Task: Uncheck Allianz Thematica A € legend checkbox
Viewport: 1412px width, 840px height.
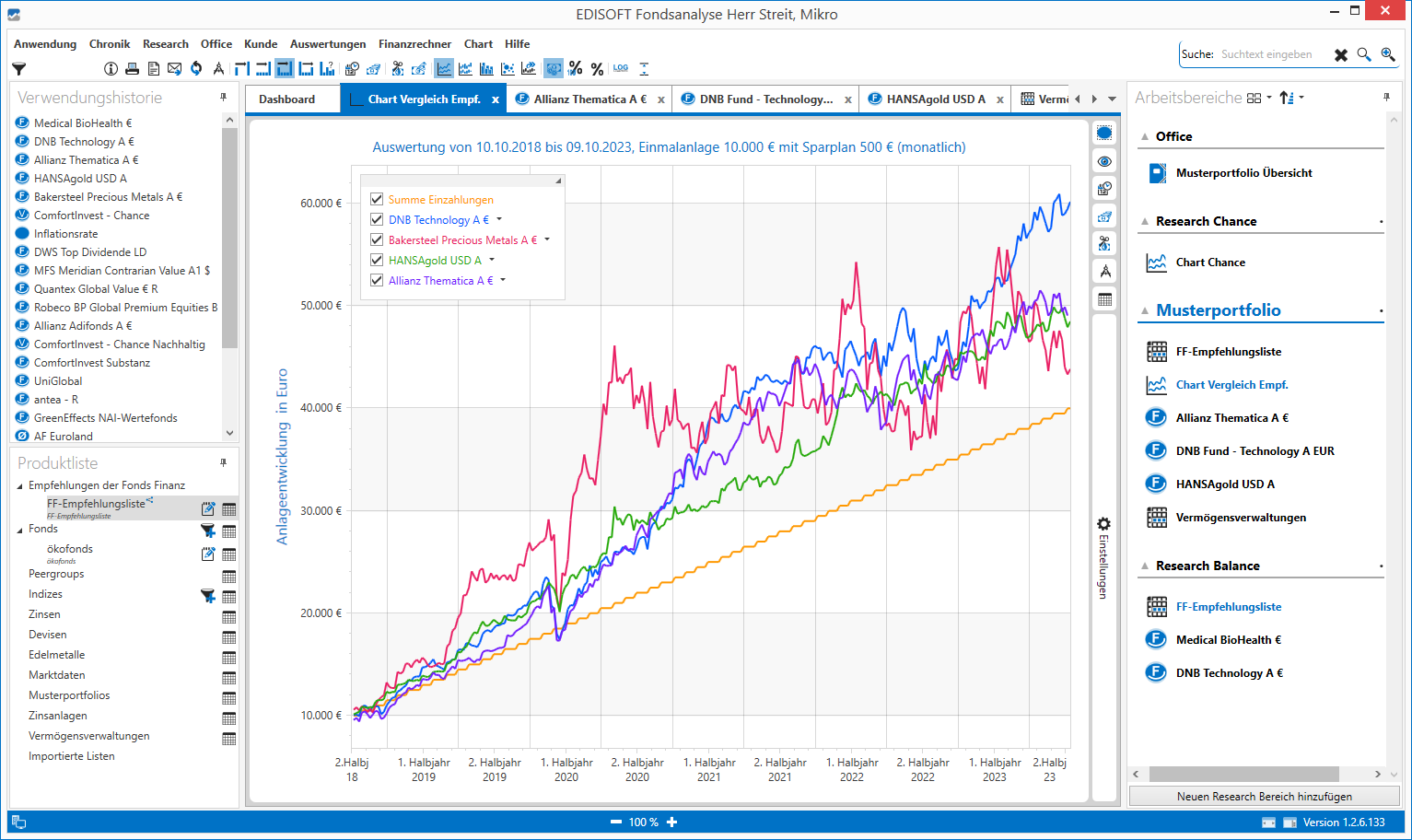Action: (x=377, y=280)
